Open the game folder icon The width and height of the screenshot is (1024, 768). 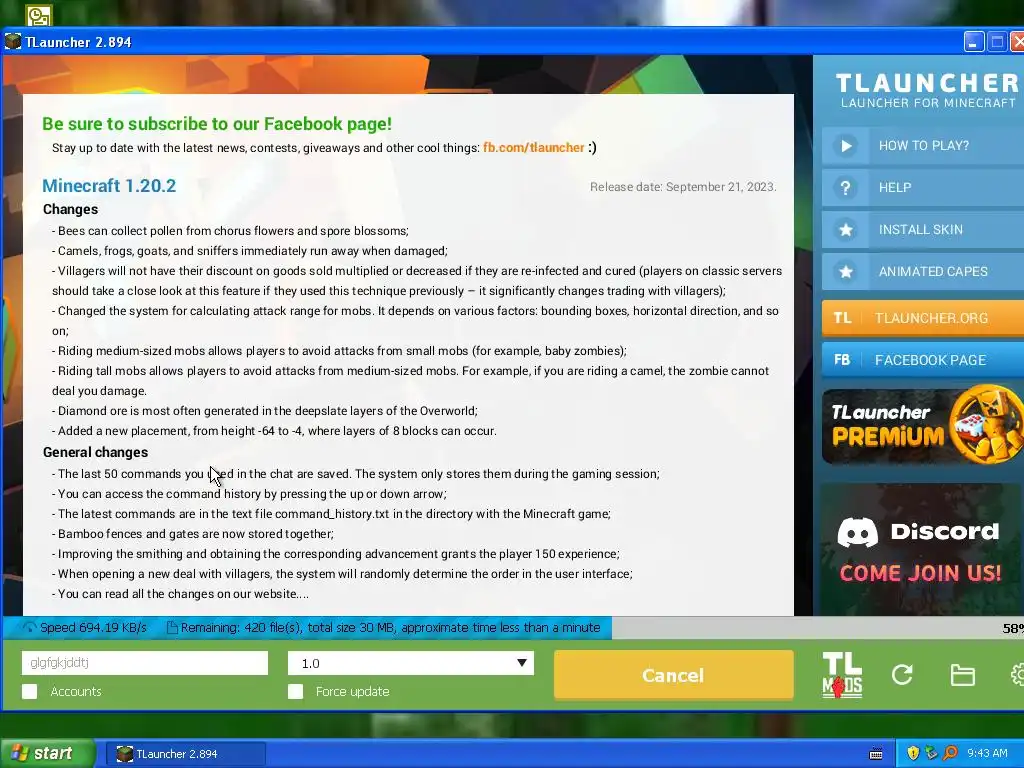[963, 675]
